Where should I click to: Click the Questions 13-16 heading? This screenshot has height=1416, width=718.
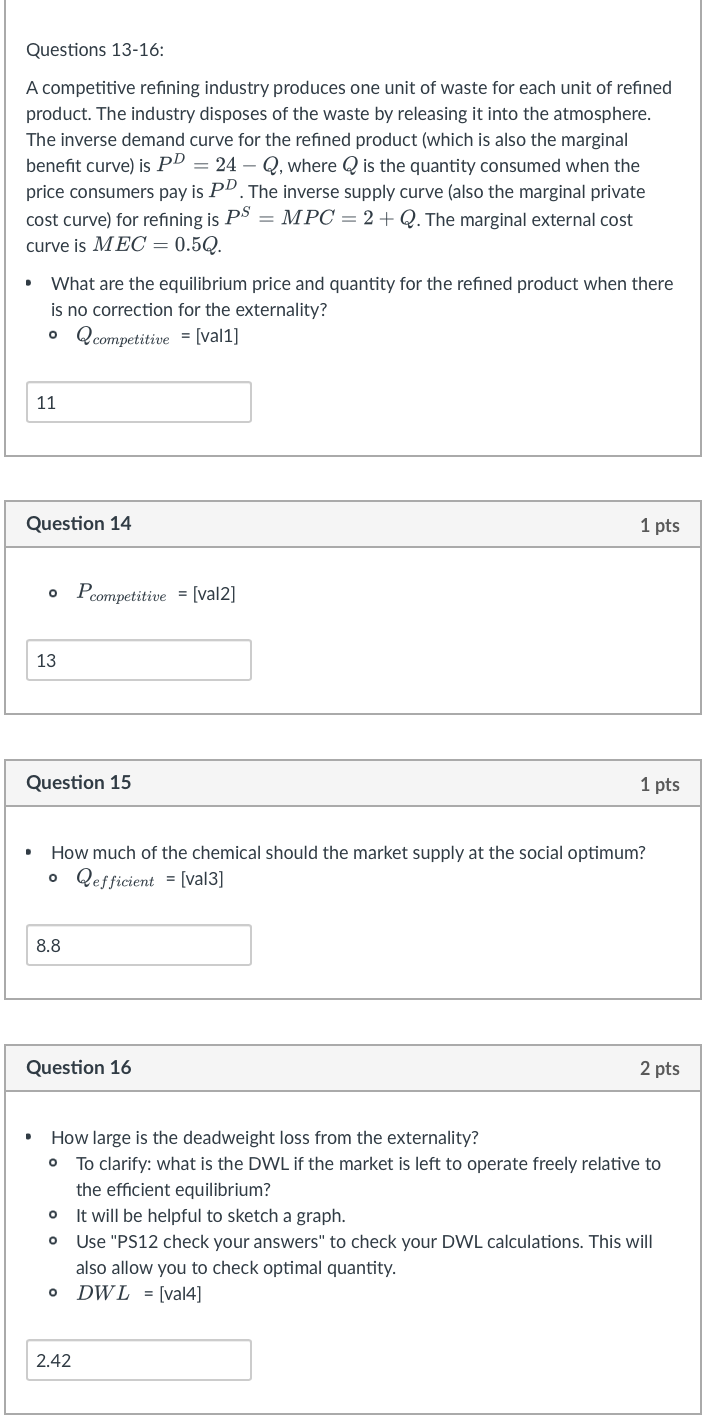(x=97, y=49)
